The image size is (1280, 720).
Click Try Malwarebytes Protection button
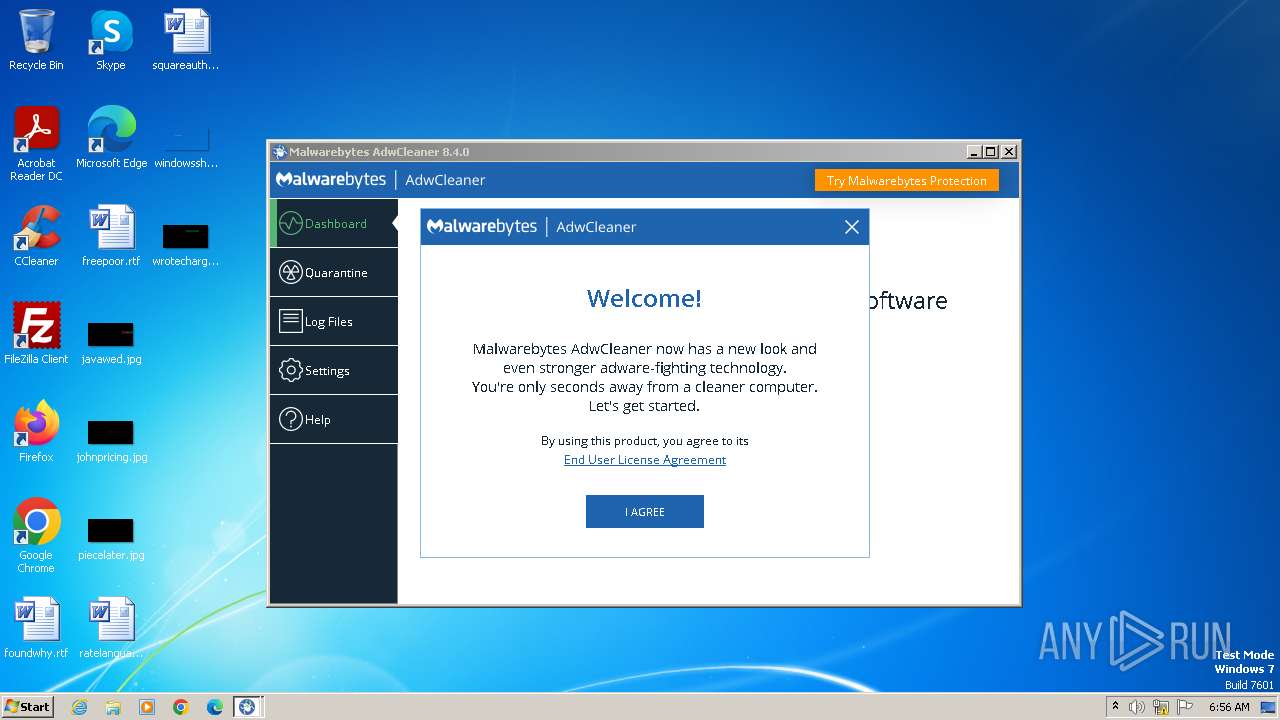[907, 181]
